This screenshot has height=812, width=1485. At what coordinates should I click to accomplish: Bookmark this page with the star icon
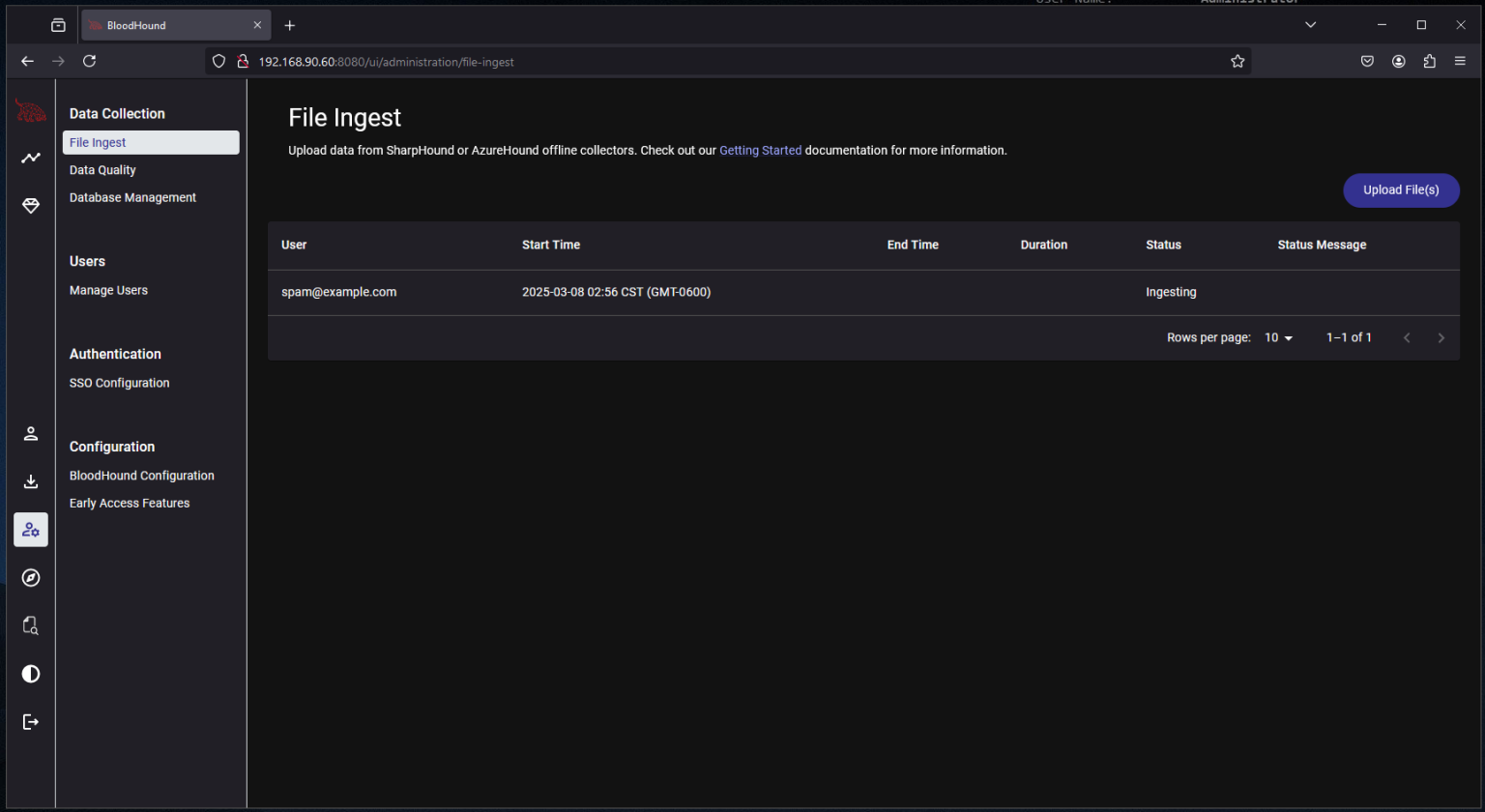click(1237, 62)
